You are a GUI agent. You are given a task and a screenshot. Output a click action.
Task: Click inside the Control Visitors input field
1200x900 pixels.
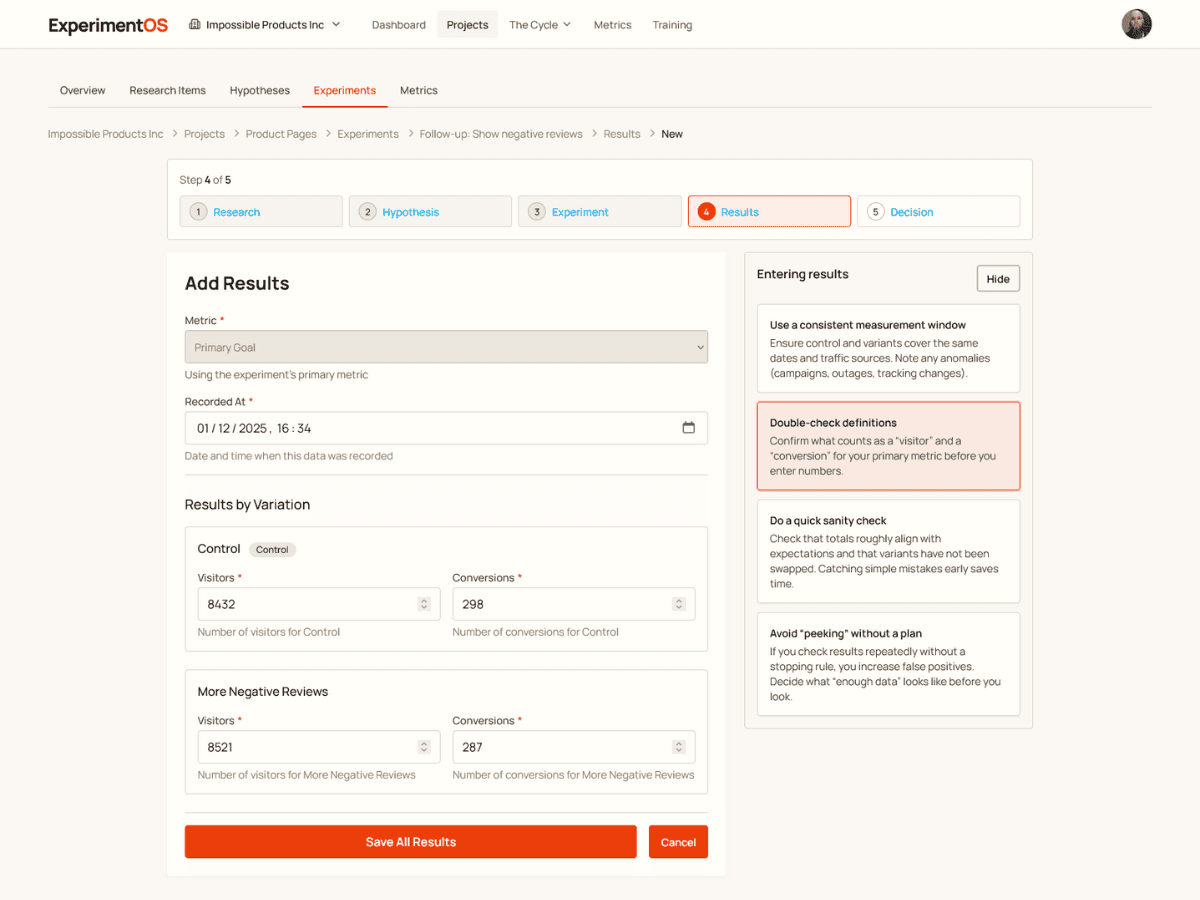click(x=300, y=604)
